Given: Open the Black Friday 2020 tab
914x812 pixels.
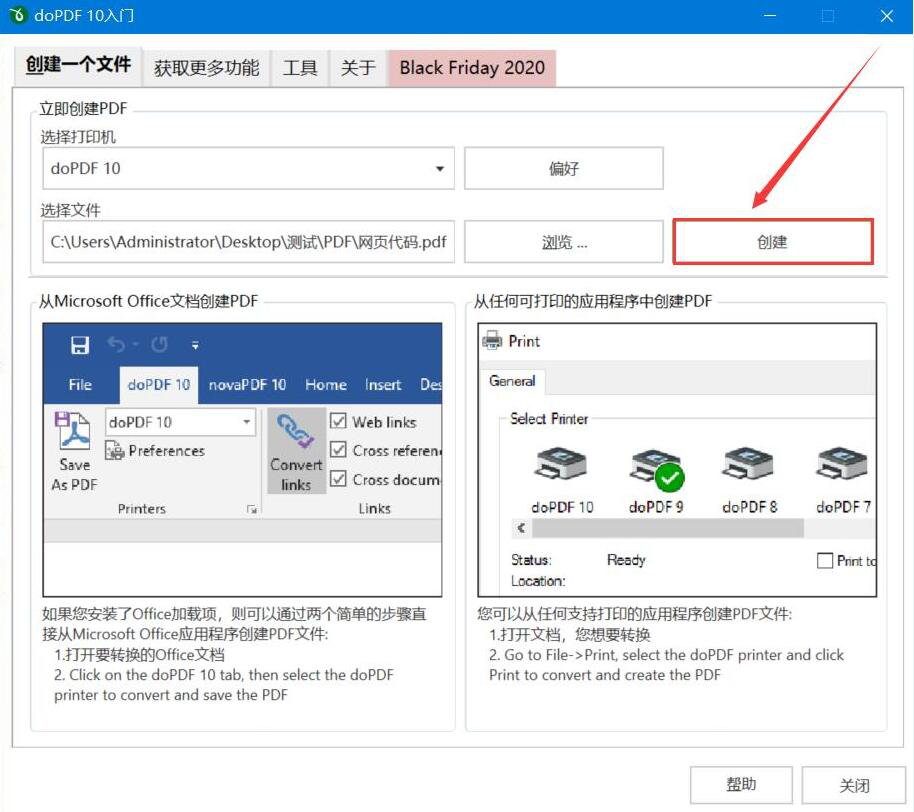Looking at the screenshot, I should click(x=472, y=68).
